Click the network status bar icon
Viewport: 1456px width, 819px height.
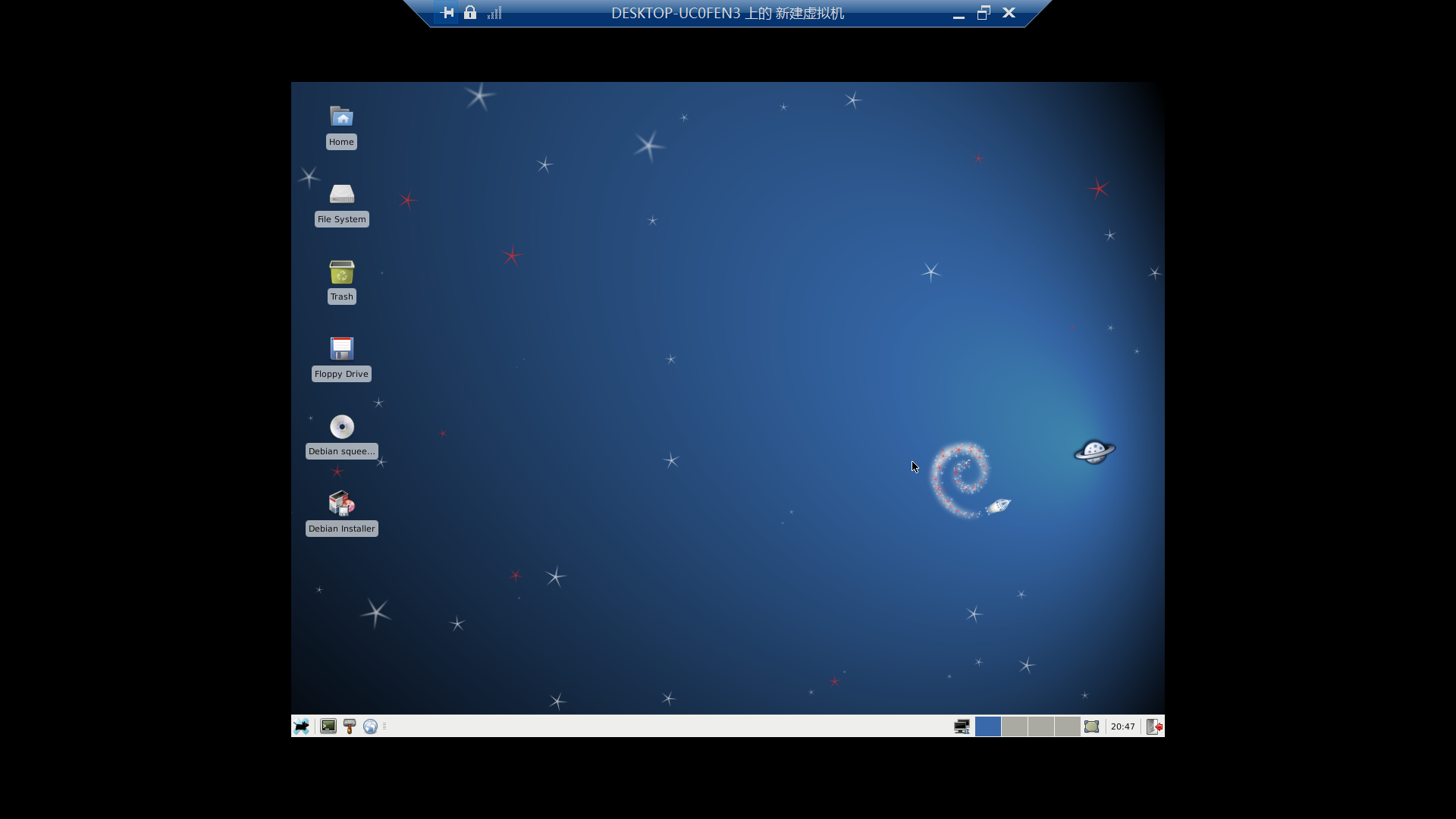click(x=960, y=725)
